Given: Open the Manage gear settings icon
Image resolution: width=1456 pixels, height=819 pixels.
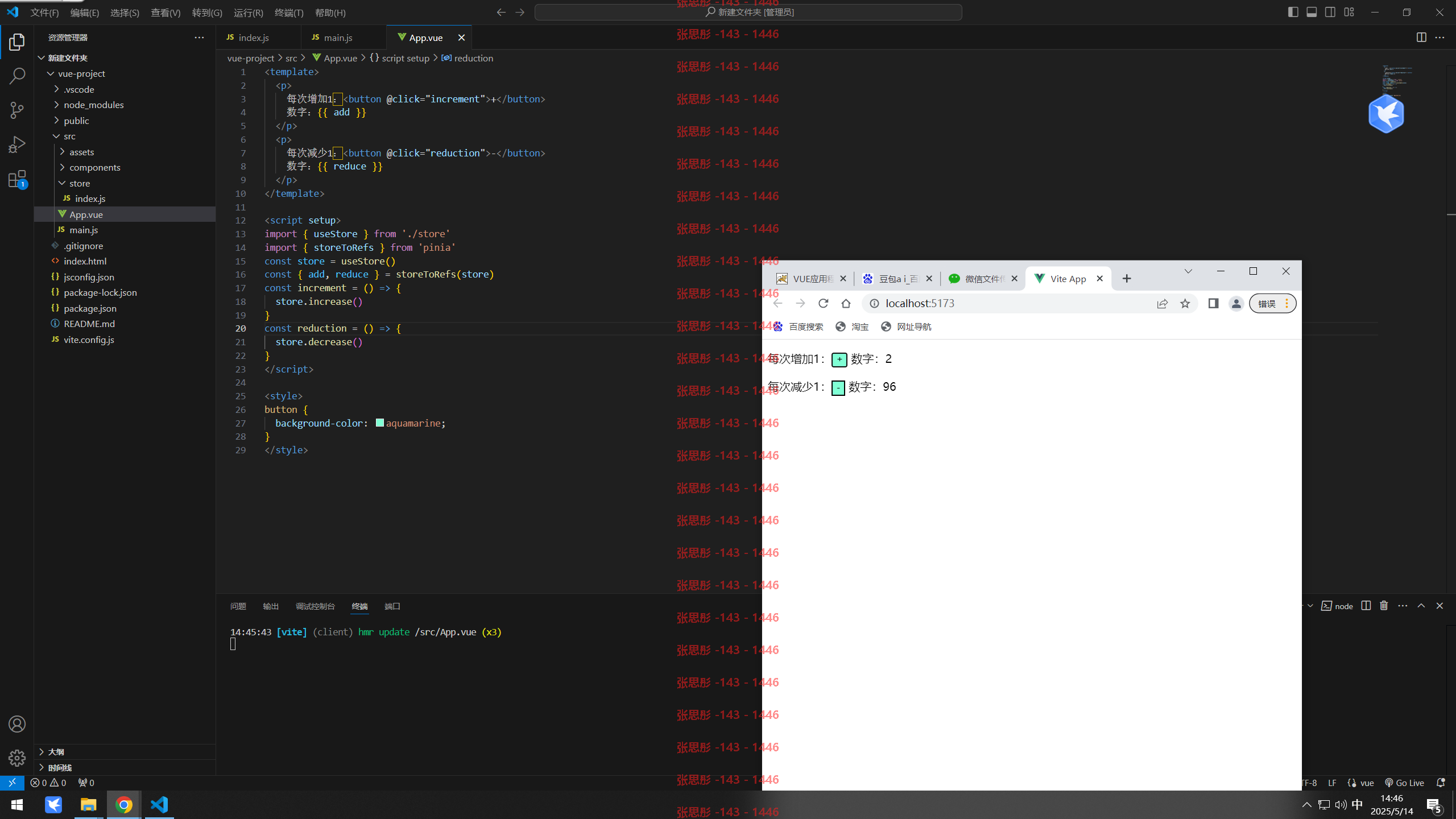Looking at the screenshot, I should click(17, 758).
